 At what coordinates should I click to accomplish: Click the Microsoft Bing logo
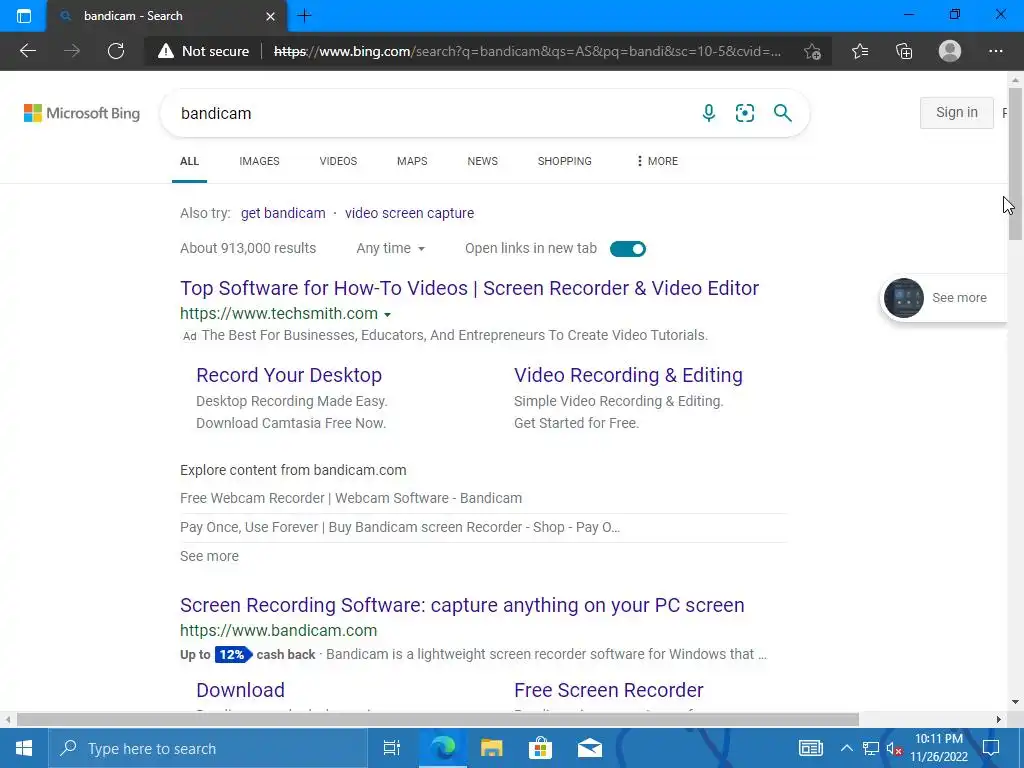[82, 113]
